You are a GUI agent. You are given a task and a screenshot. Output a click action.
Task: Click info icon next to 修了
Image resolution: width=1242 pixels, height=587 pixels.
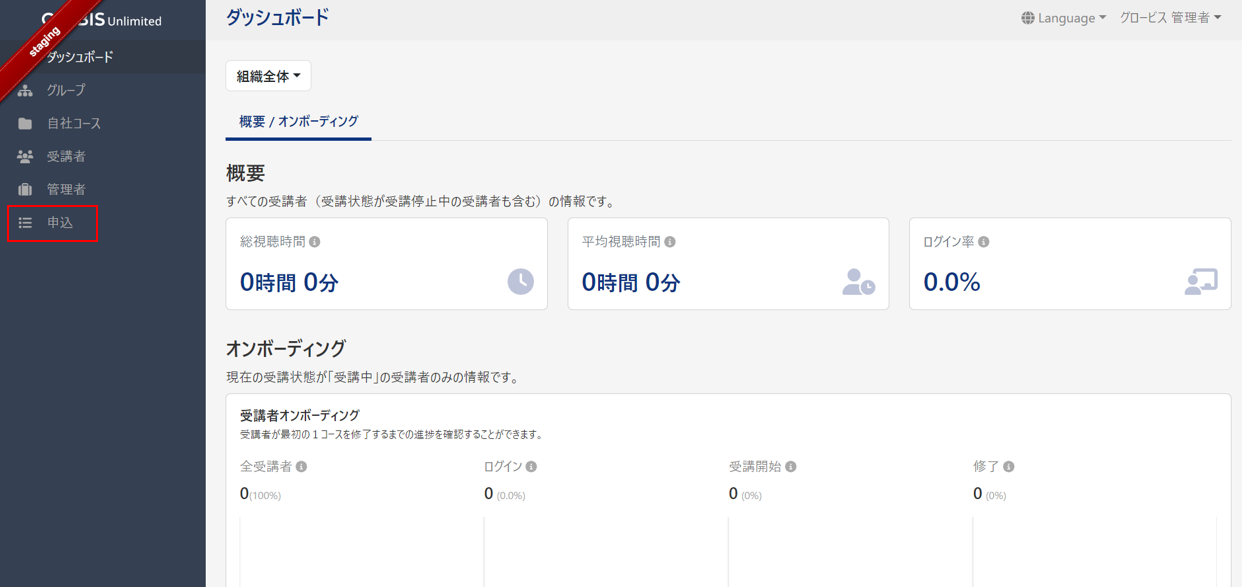pyautogui.click(x=1009, y=467)
